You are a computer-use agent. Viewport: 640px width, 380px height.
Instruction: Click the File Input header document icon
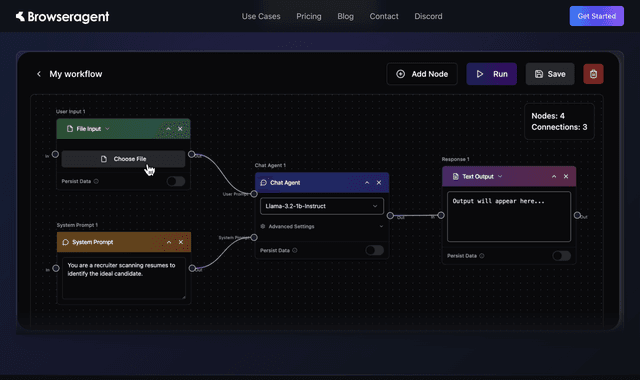70,129
